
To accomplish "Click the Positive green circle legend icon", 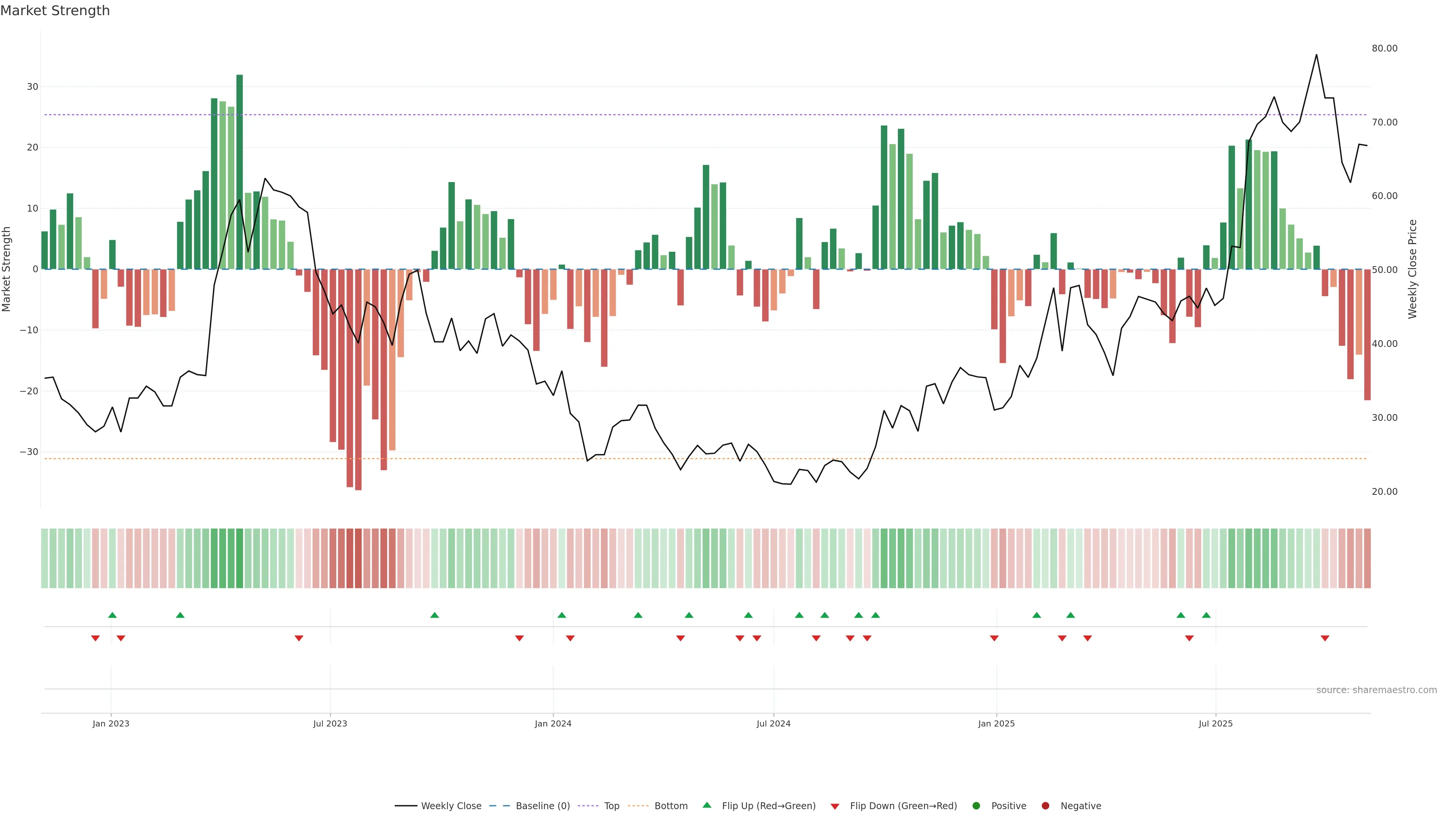I will [976, 806].
